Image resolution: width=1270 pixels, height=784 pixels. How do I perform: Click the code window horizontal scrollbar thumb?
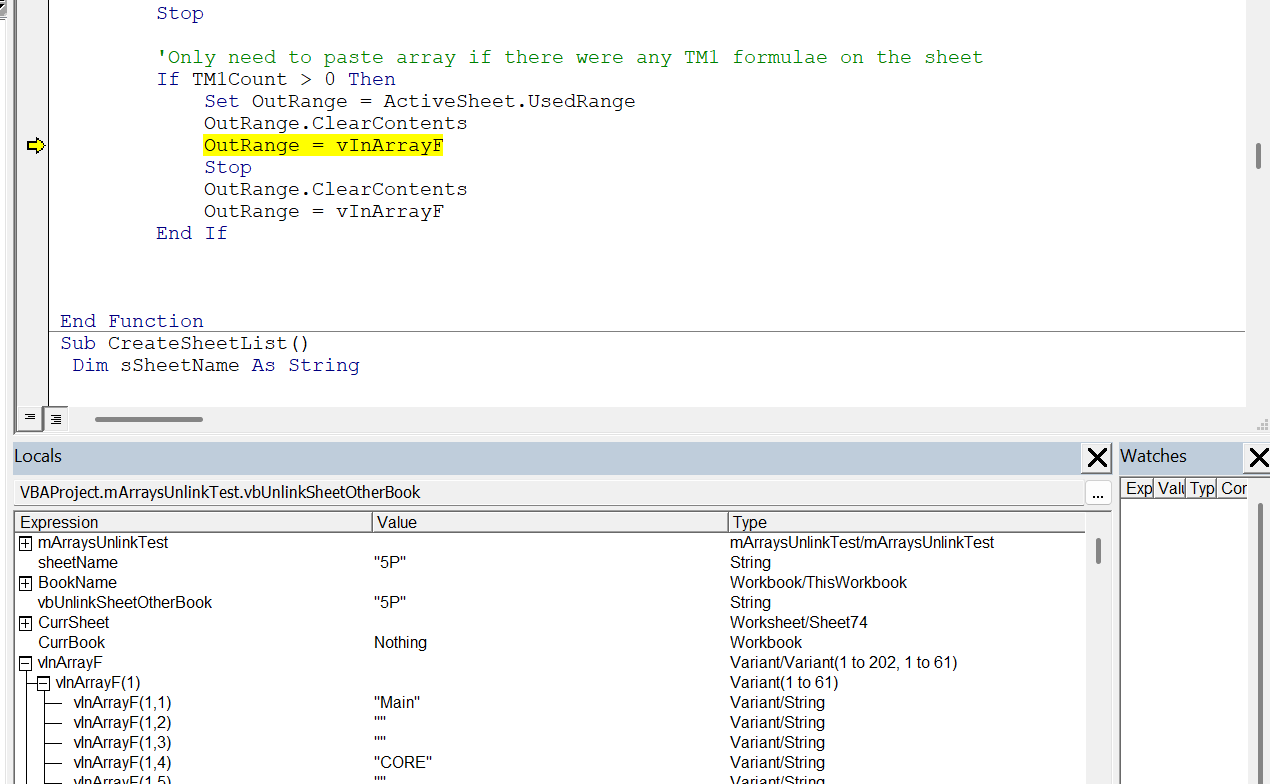coord(149,420)
